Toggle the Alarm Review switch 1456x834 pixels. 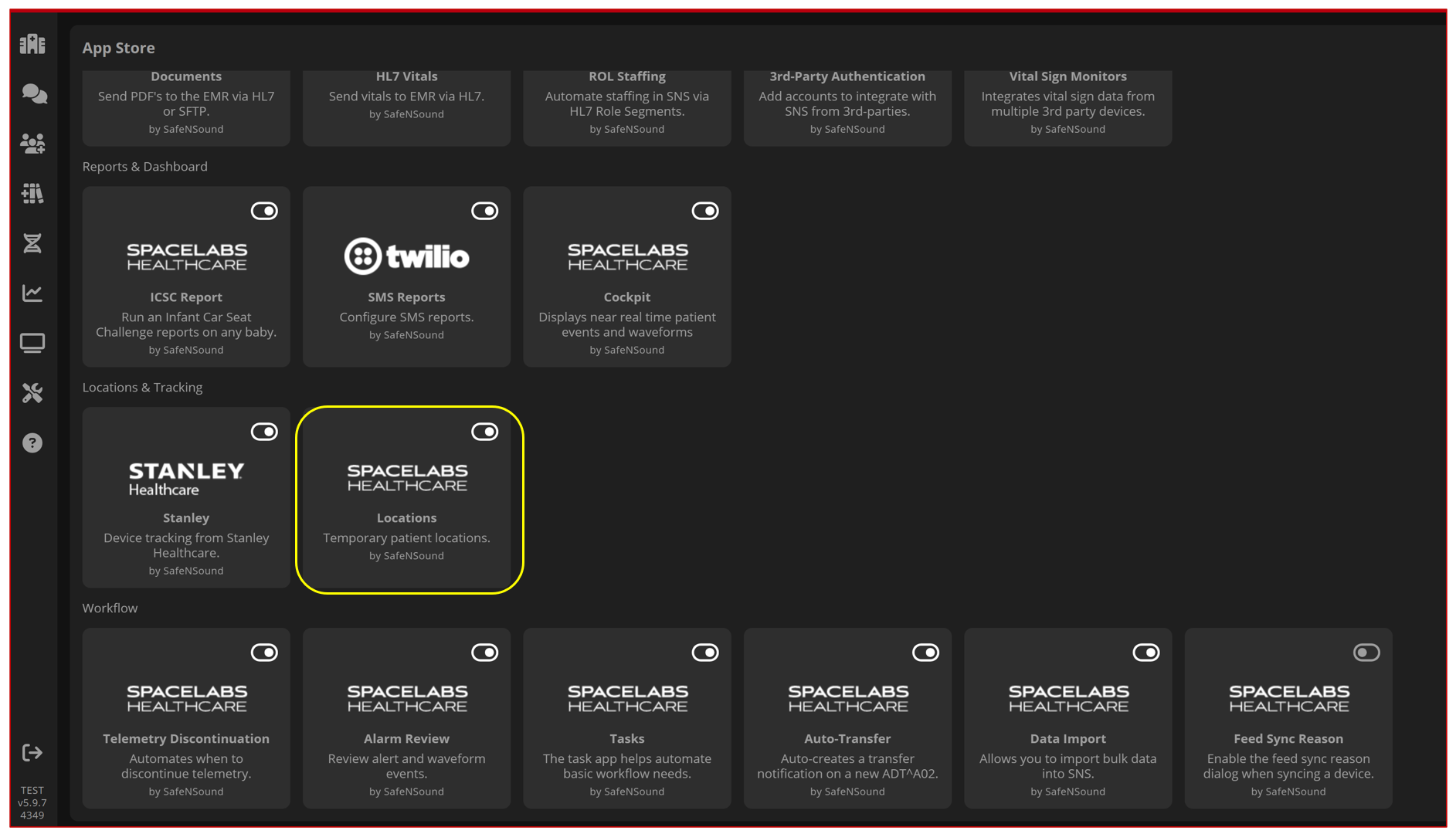tap(485, 653)
